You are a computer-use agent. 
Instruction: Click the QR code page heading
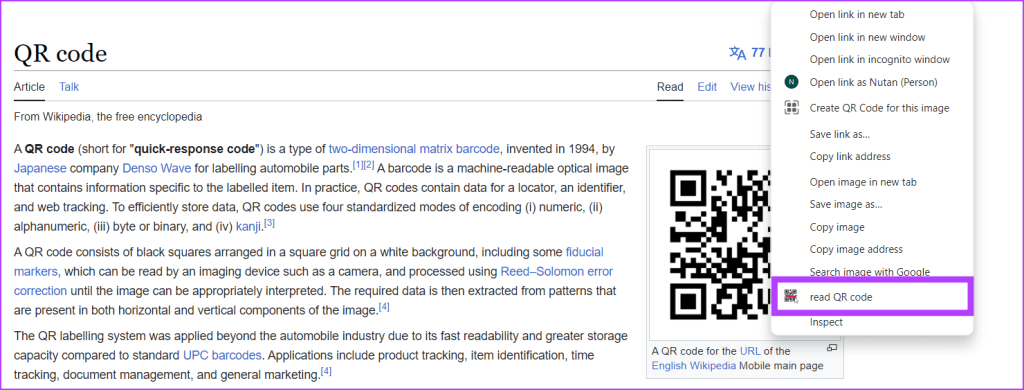coord(60,54)
